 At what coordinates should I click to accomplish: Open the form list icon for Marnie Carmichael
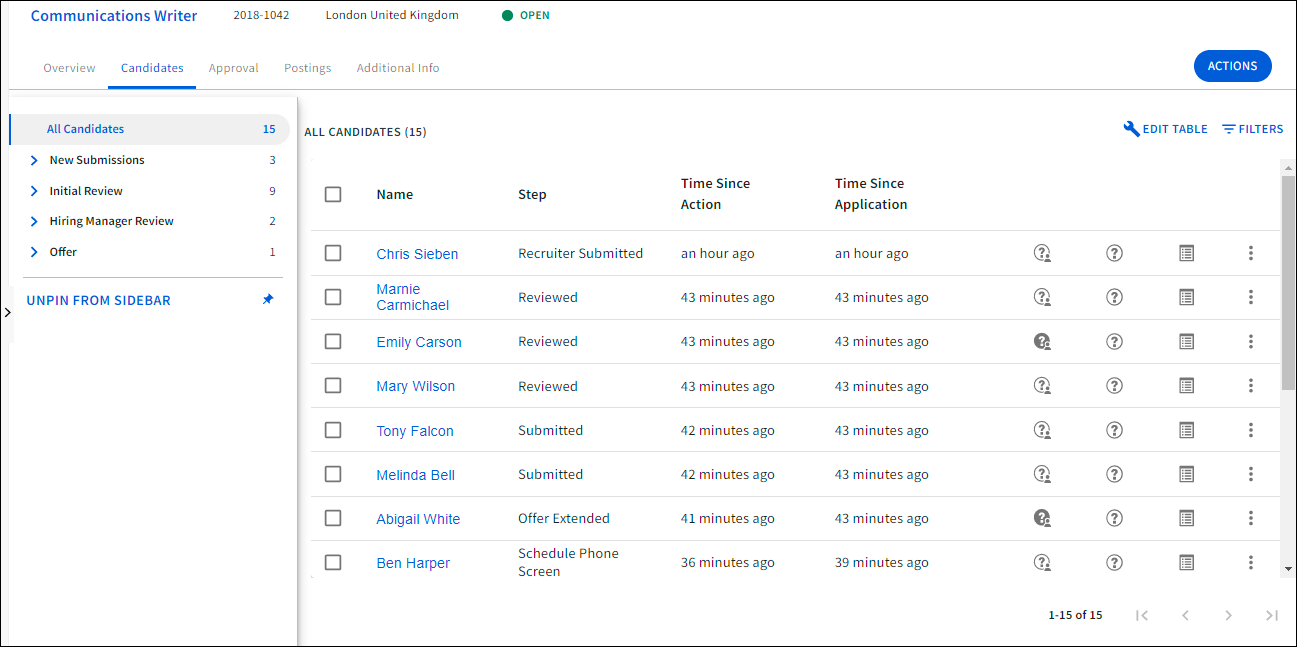pos(1186,297)
